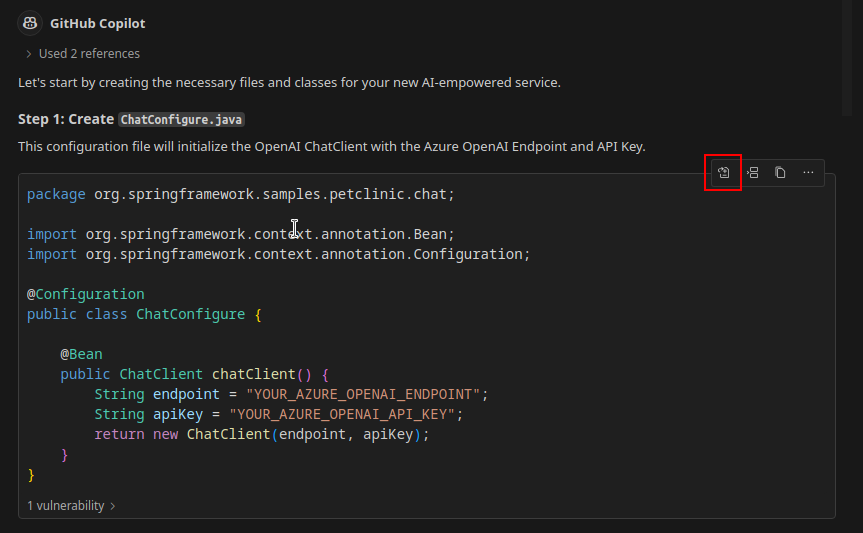Expand the 1 vulnerability details

[71, 505]
